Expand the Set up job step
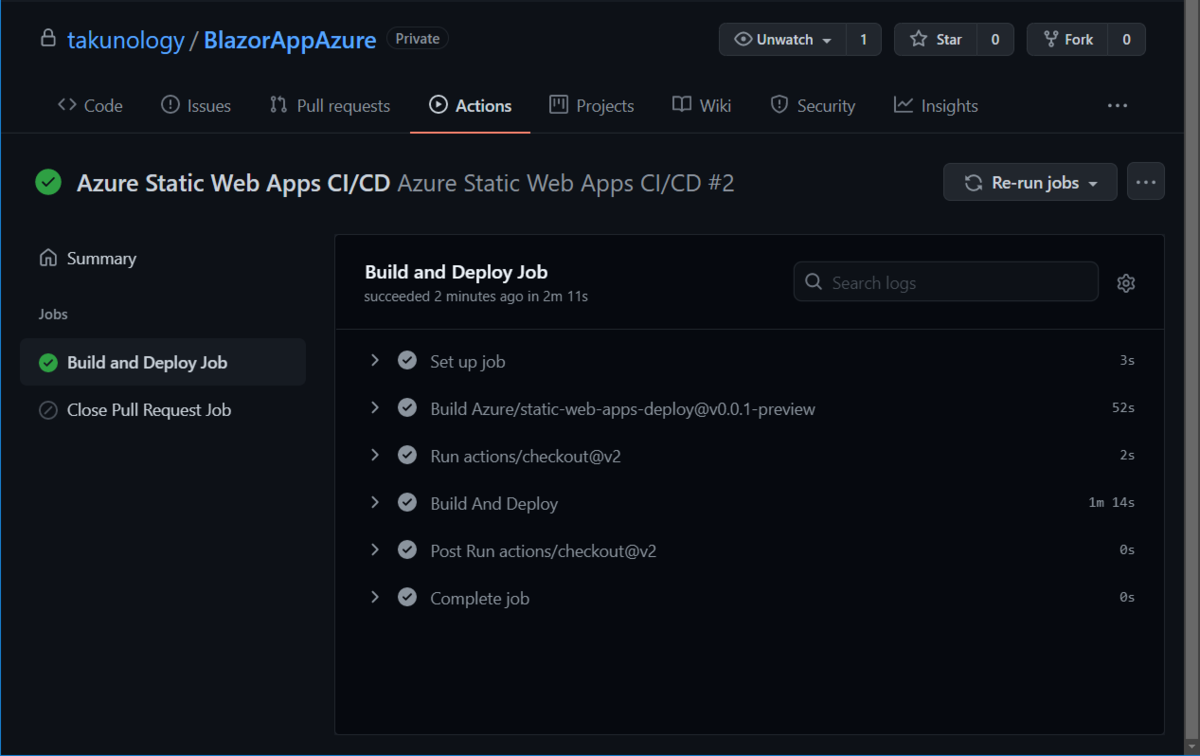This screenshot has width=1200, height=756. point(375,360)
